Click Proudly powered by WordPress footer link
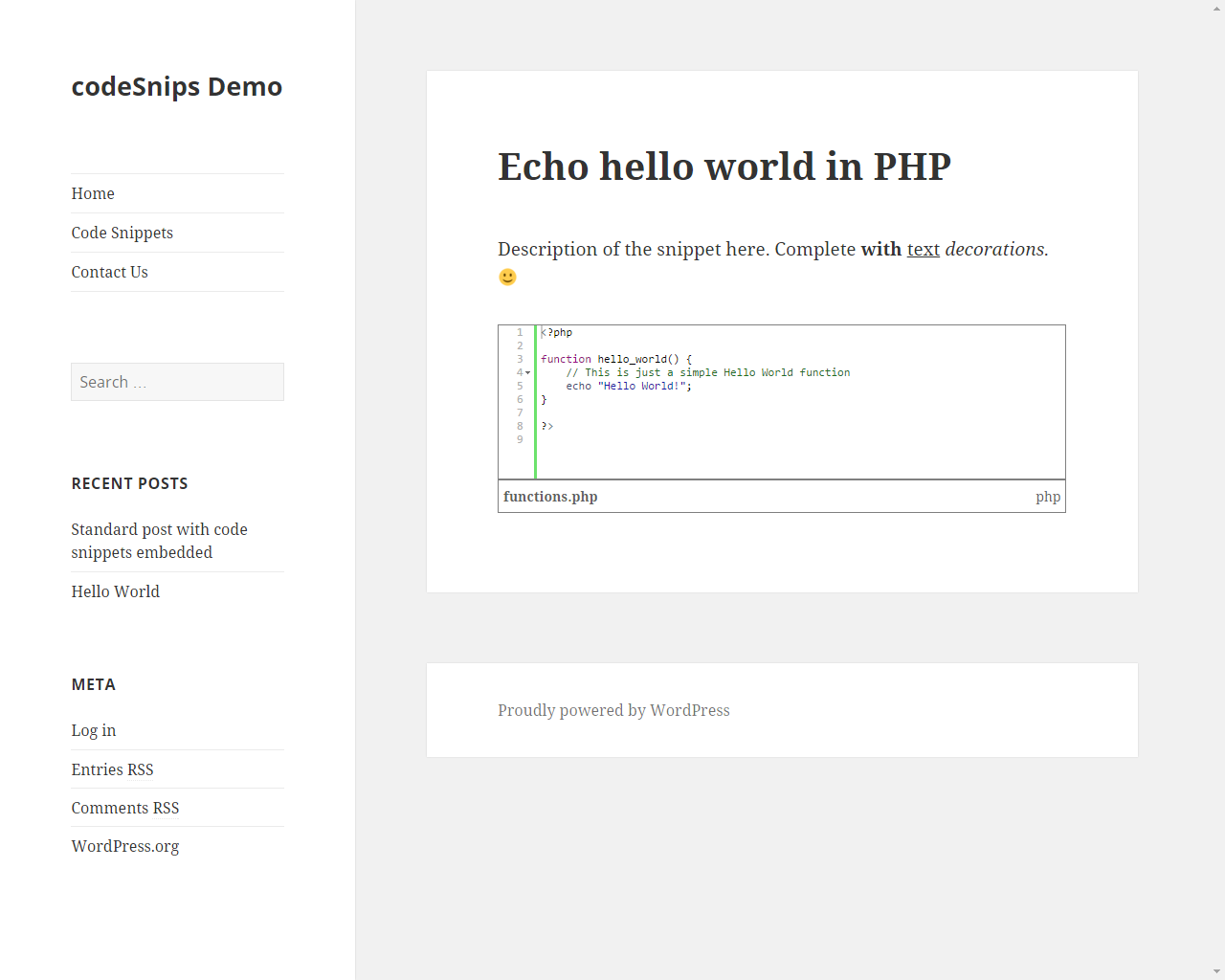1225x980 pixels. pyautogui.click(x=613, y=710)
